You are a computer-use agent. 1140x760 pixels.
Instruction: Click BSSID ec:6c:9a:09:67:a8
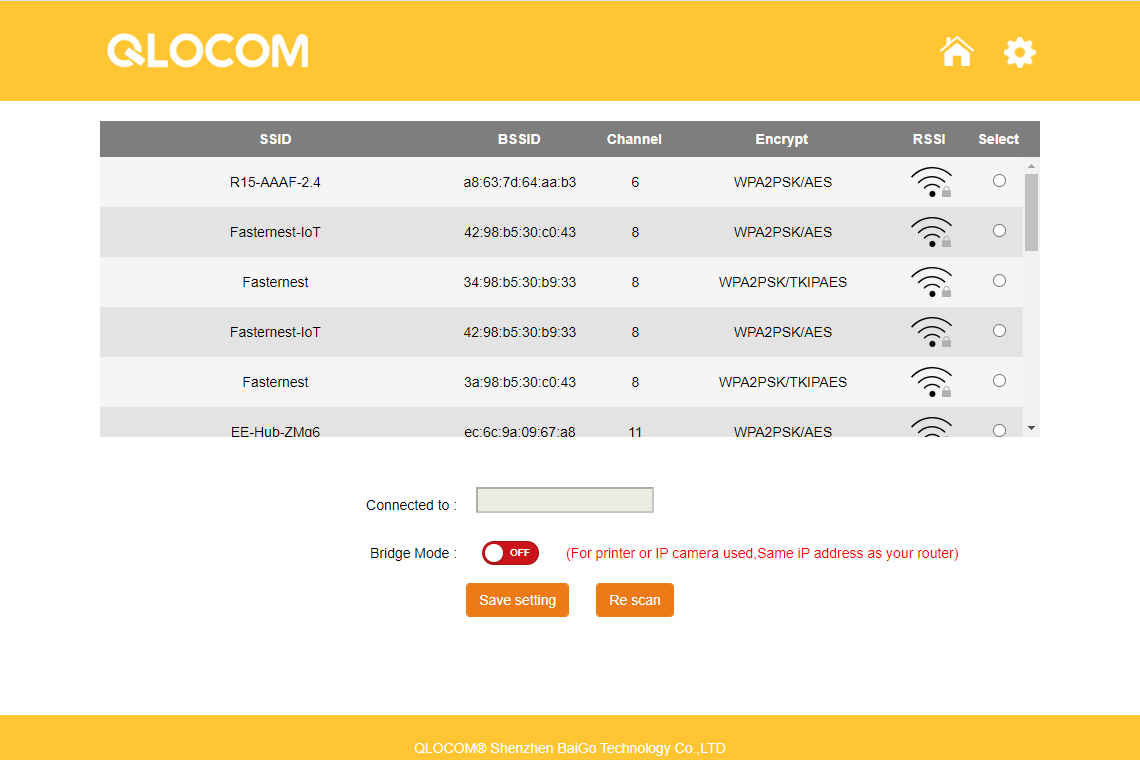coord(520,431)
